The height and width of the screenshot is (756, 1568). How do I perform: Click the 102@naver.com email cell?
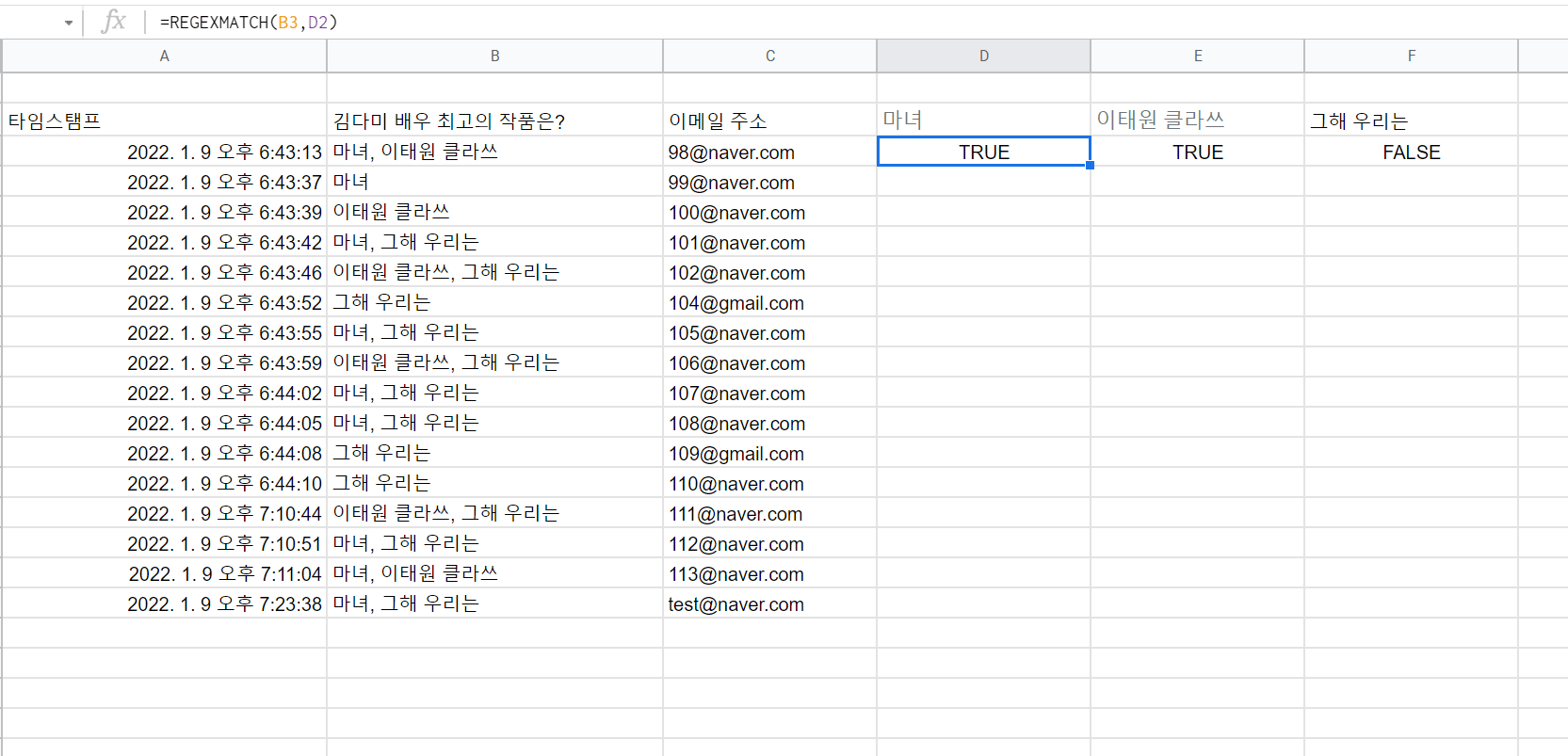click(769, 272)
